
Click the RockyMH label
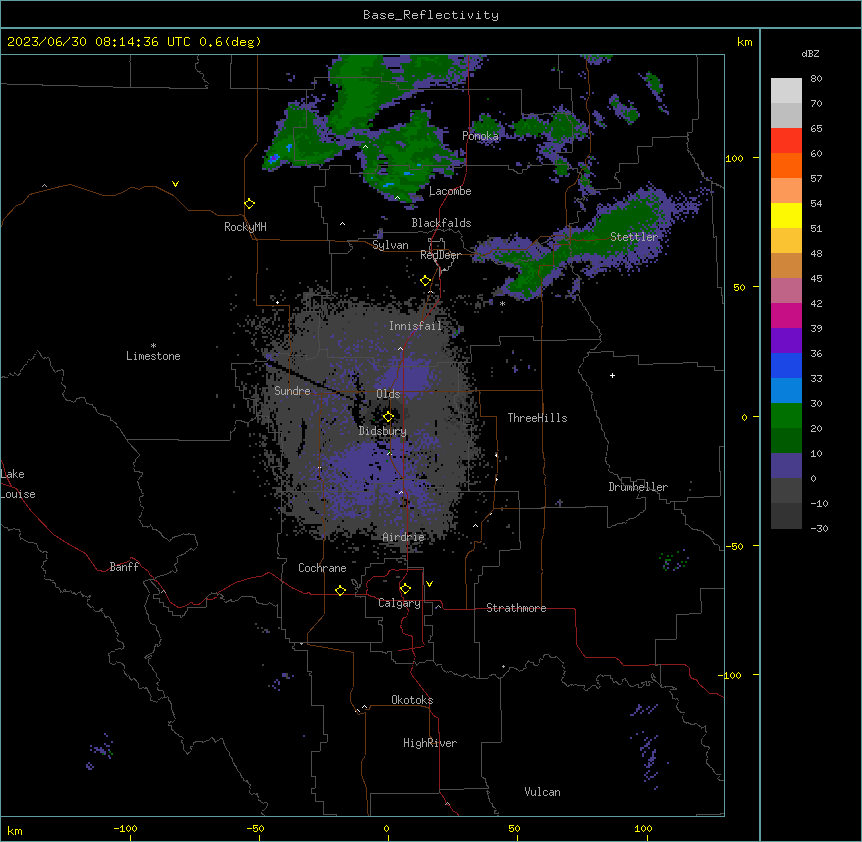245,227
